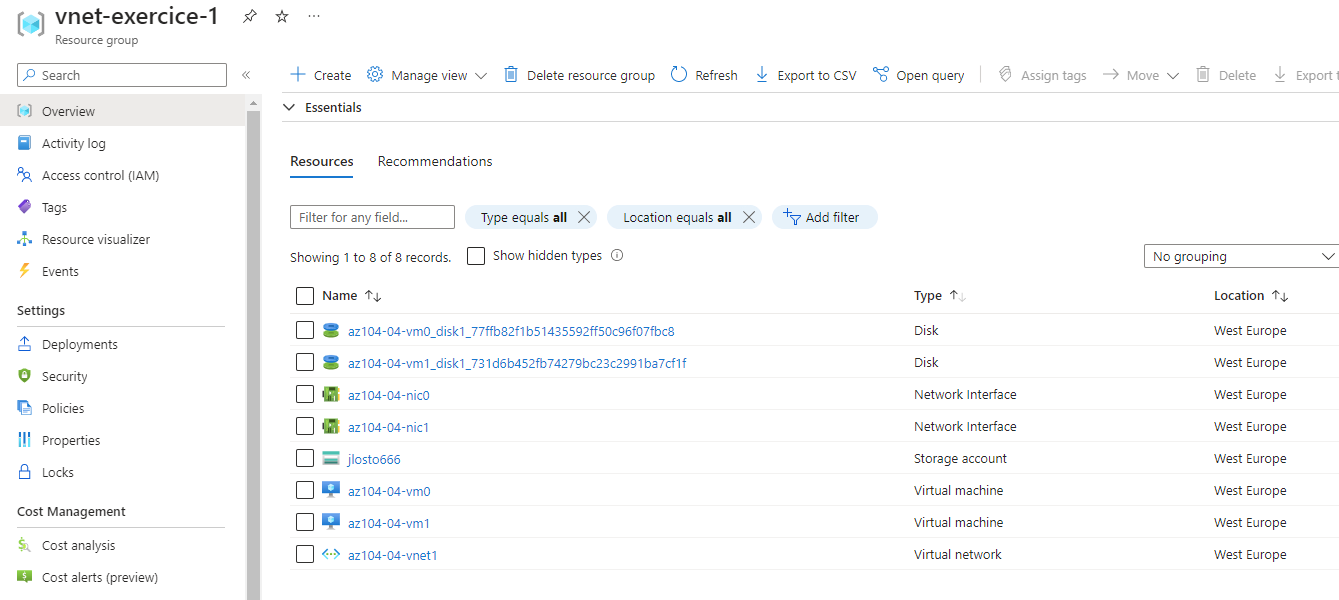Click the Filter for any field input
The width and height of the screenshot is (1339, 600).
pyautogui.click(x=372, y=217)
